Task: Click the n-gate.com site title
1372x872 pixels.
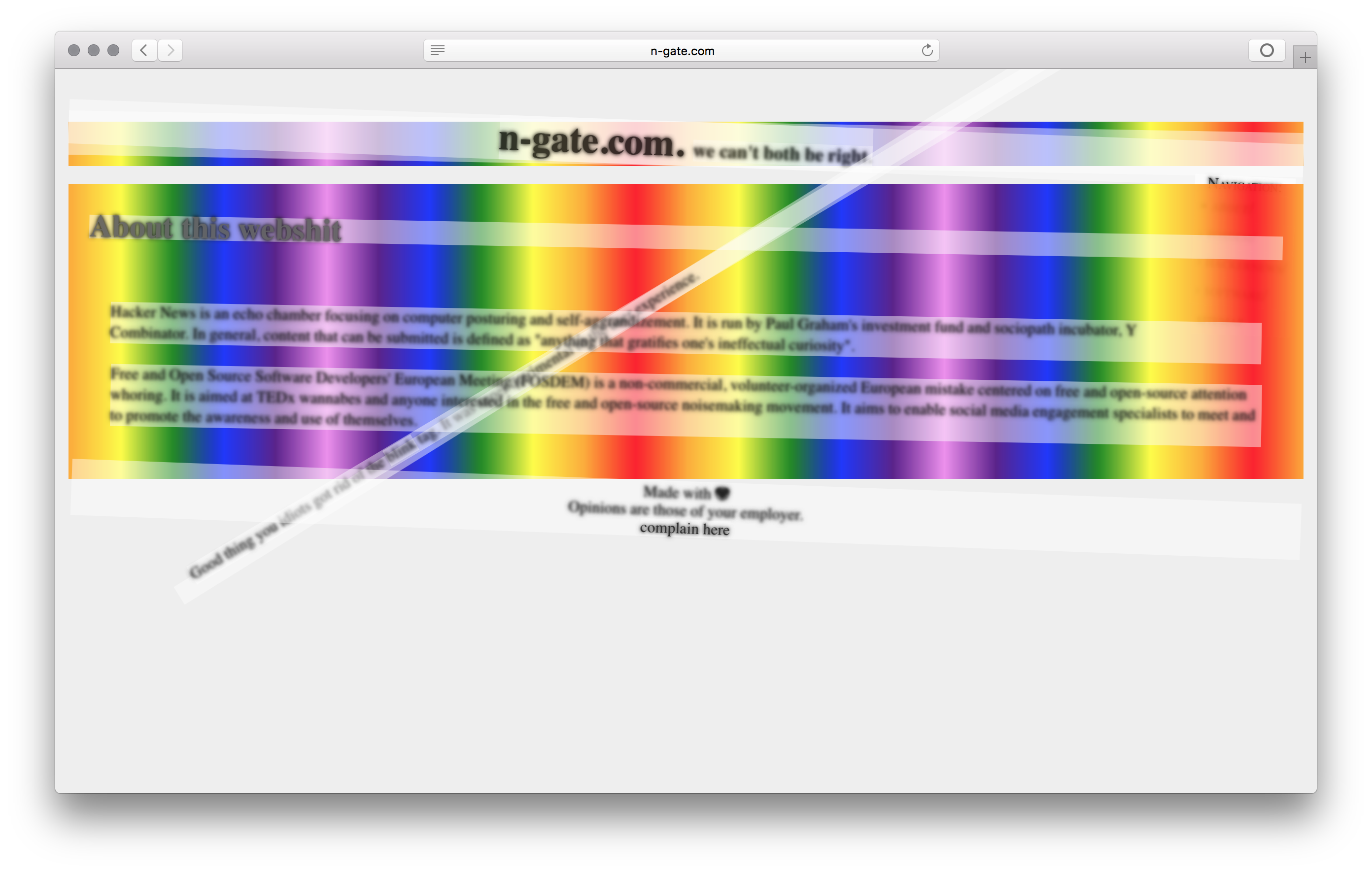Action: [x=591, y=141]
